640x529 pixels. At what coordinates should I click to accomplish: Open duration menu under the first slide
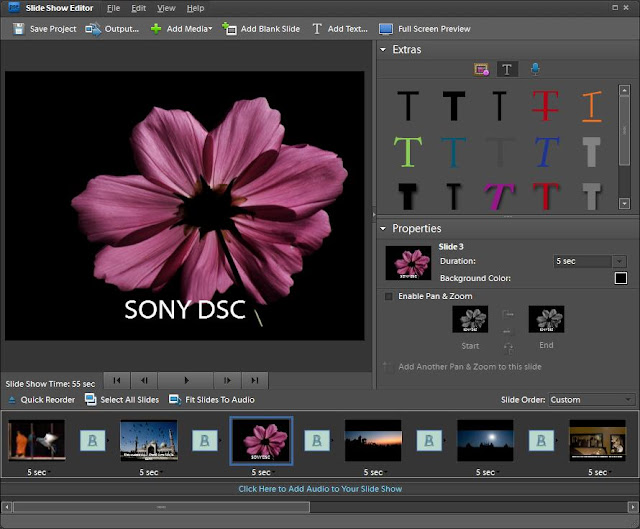pyautogui.click(x=38, y=472)
